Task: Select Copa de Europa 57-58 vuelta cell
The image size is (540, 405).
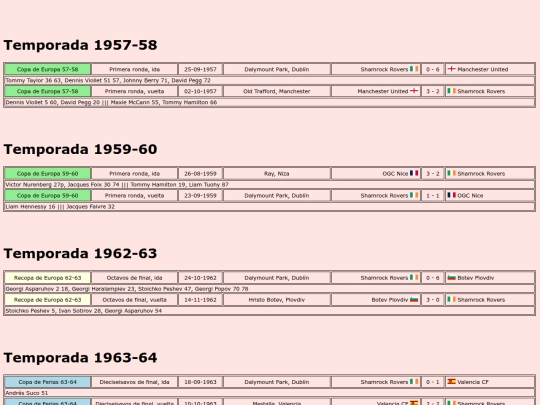Action: [48, 91]
